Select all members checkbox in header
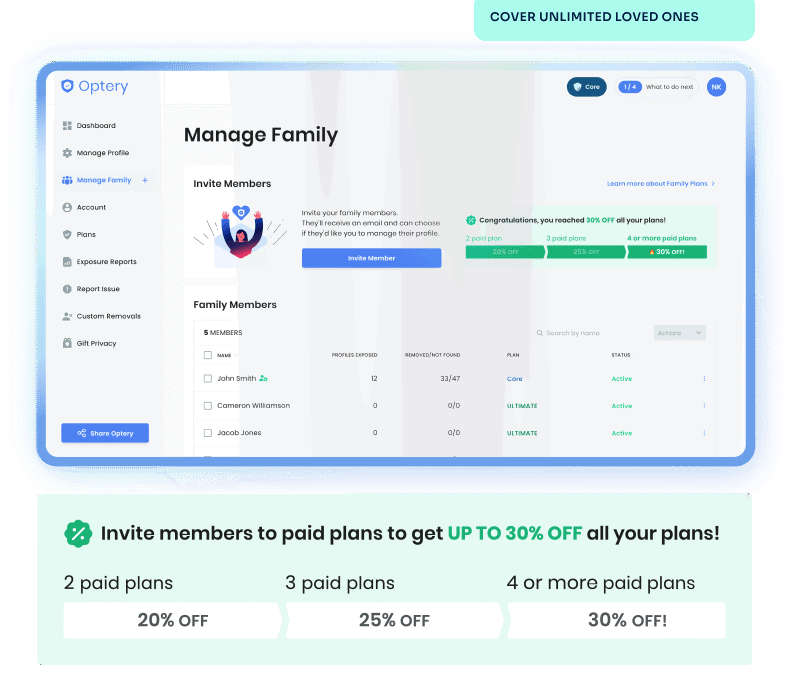Image resolution: width=791 pixels, height=675 pixels. pyautogui.click(x=208, y=355)
